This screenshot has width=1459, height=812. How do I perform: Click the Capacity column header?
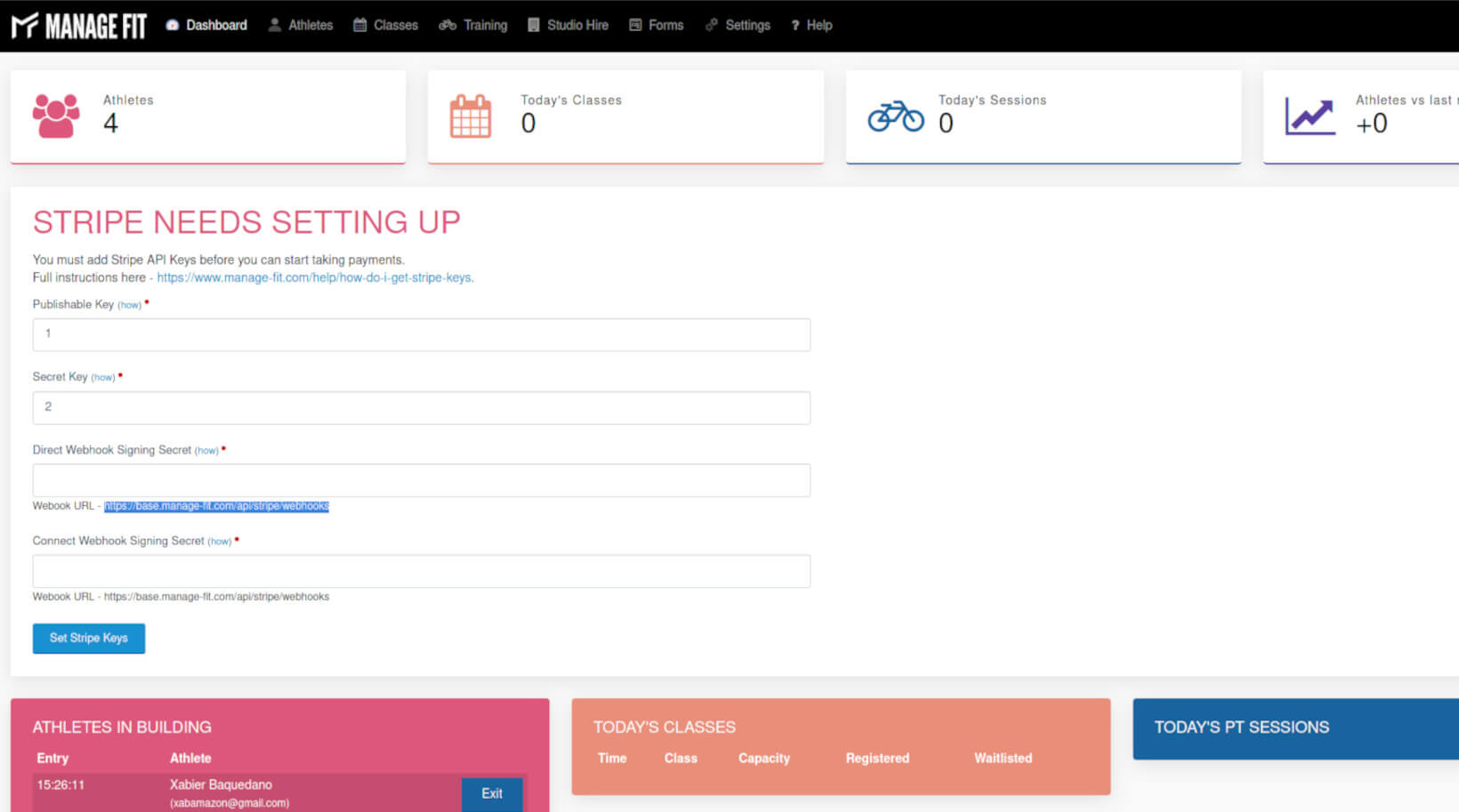(764, 758)
